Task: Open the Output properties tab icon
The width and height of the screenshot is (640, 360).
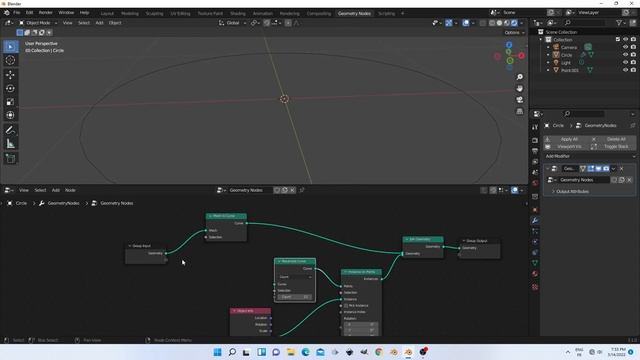Action: [x=535, y=151]
